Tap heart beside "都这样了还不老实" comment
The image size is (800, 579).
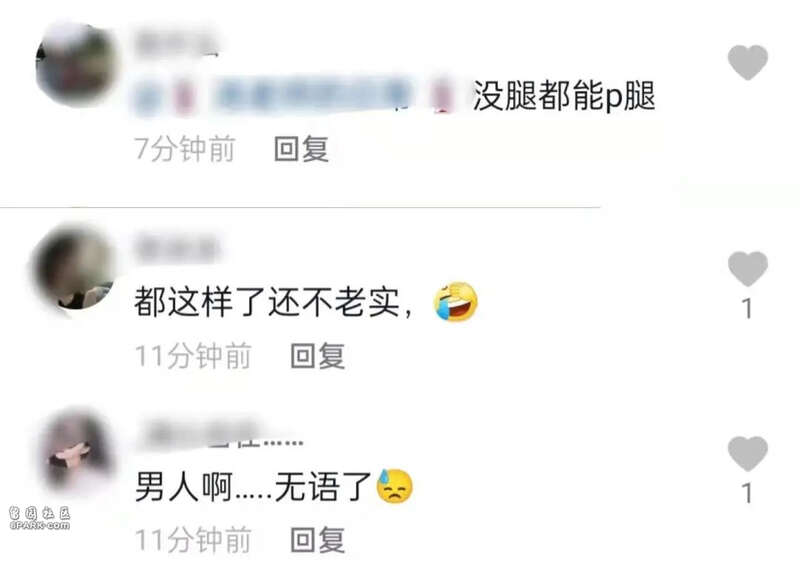coord(747,269)
